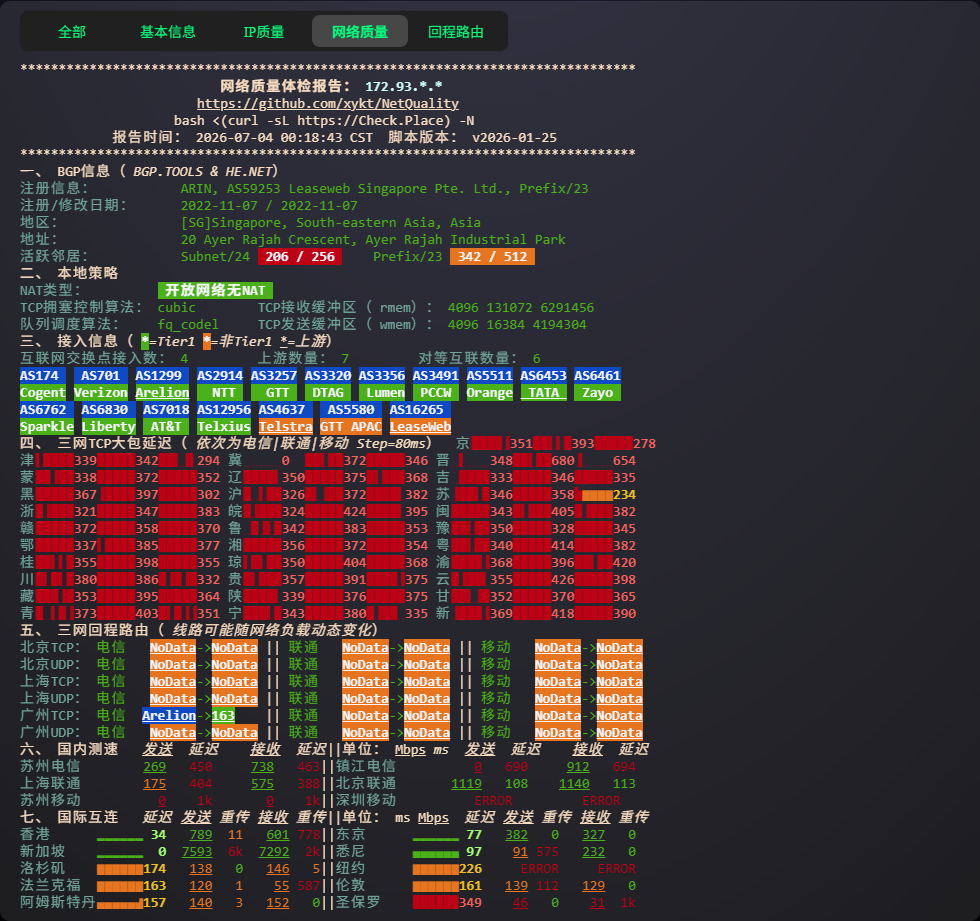Click 香港 send speed 789
The height and width of the screenshot is (921, 980).
[x=201, y=835]
